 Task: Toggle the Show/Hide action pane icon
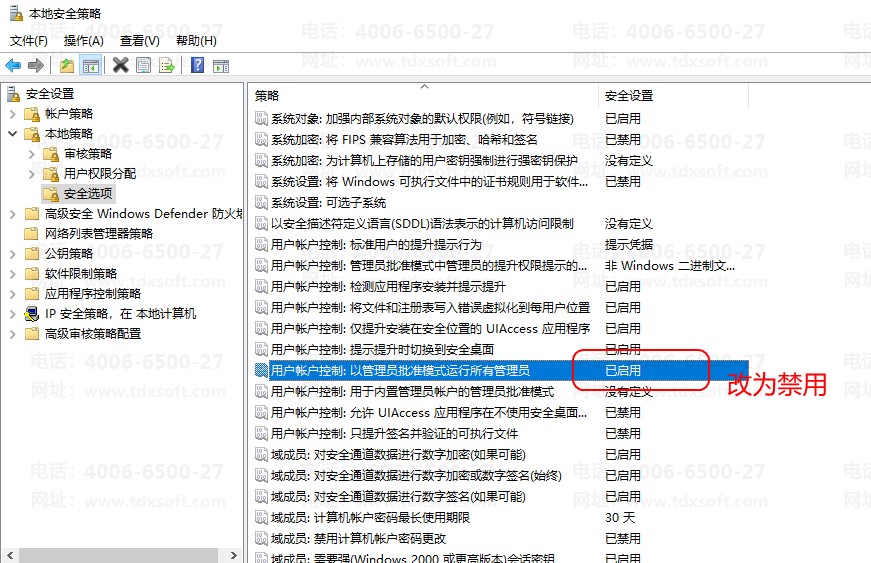tap(221, 66)
